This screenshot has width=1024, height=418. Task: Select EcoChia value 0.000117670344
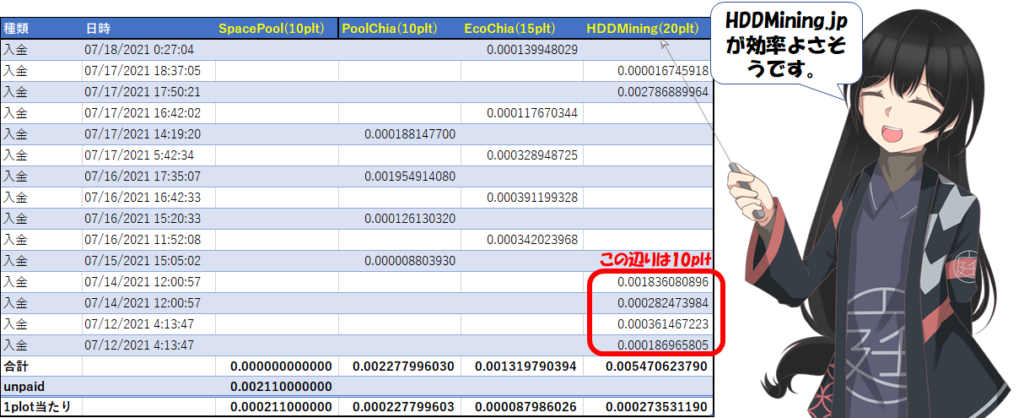(x=532, y=113)
